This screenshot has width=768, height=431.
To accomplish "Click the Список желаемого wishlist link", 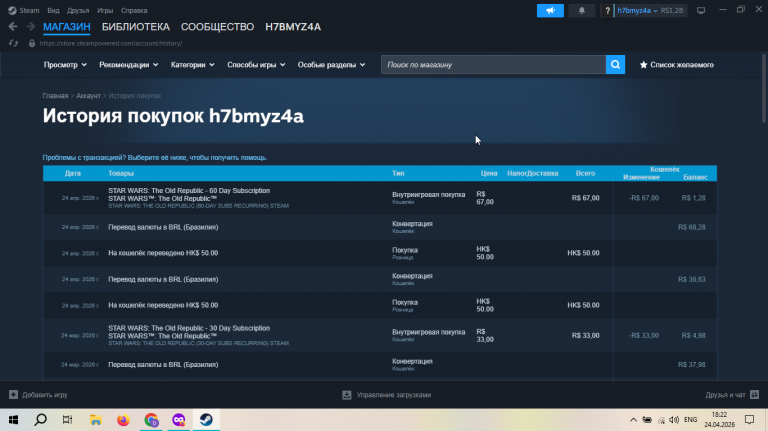I will tap(676, 65).
